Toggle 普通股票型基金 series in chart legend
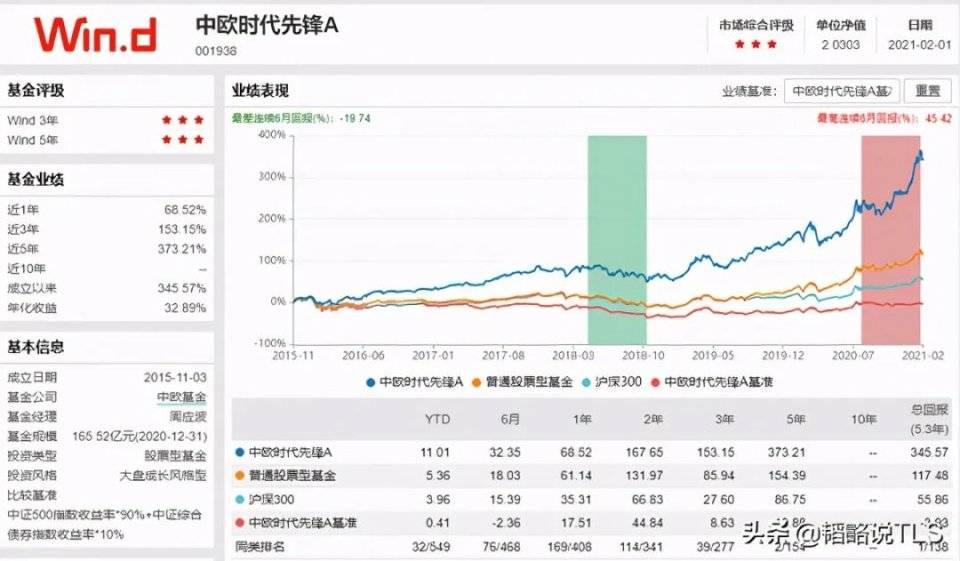The image size is (960, 561). (x=522, y=382)
